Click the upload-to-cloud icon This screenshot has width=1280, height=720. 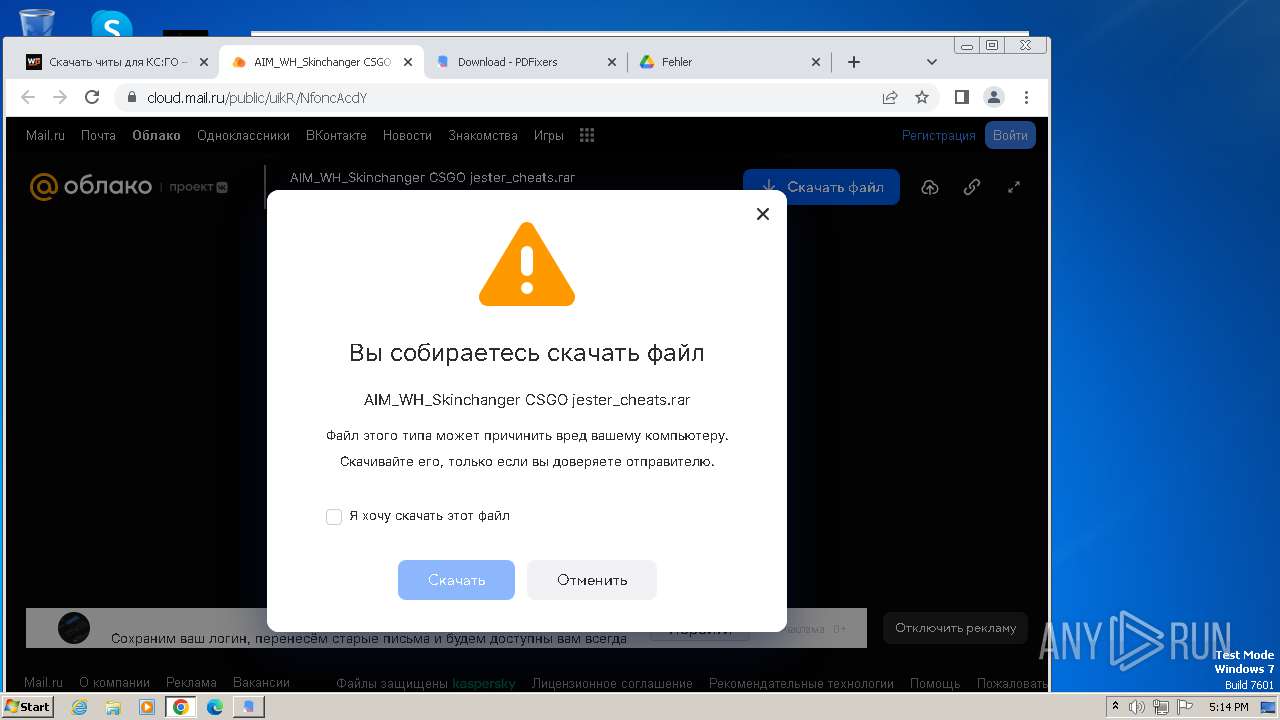pos(930,187)
